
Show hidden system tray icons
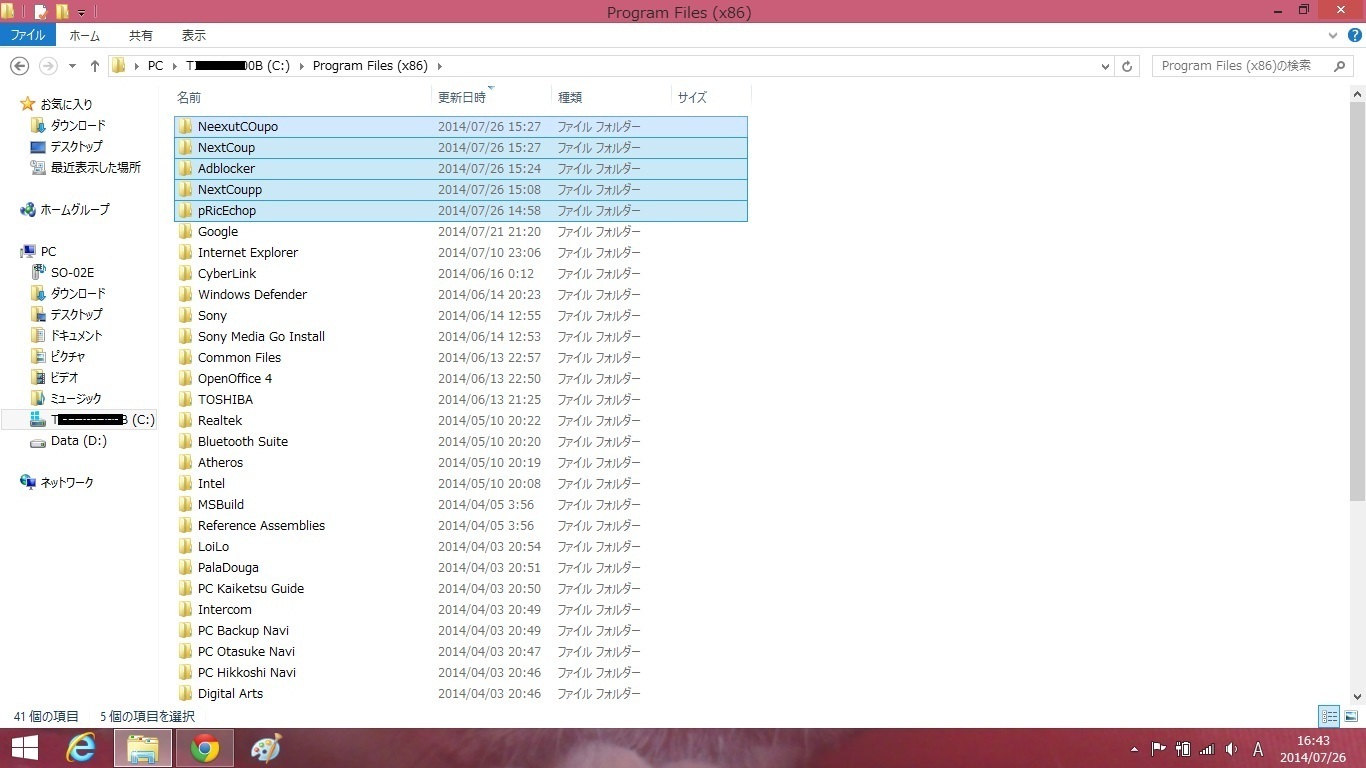point(1134,749)
